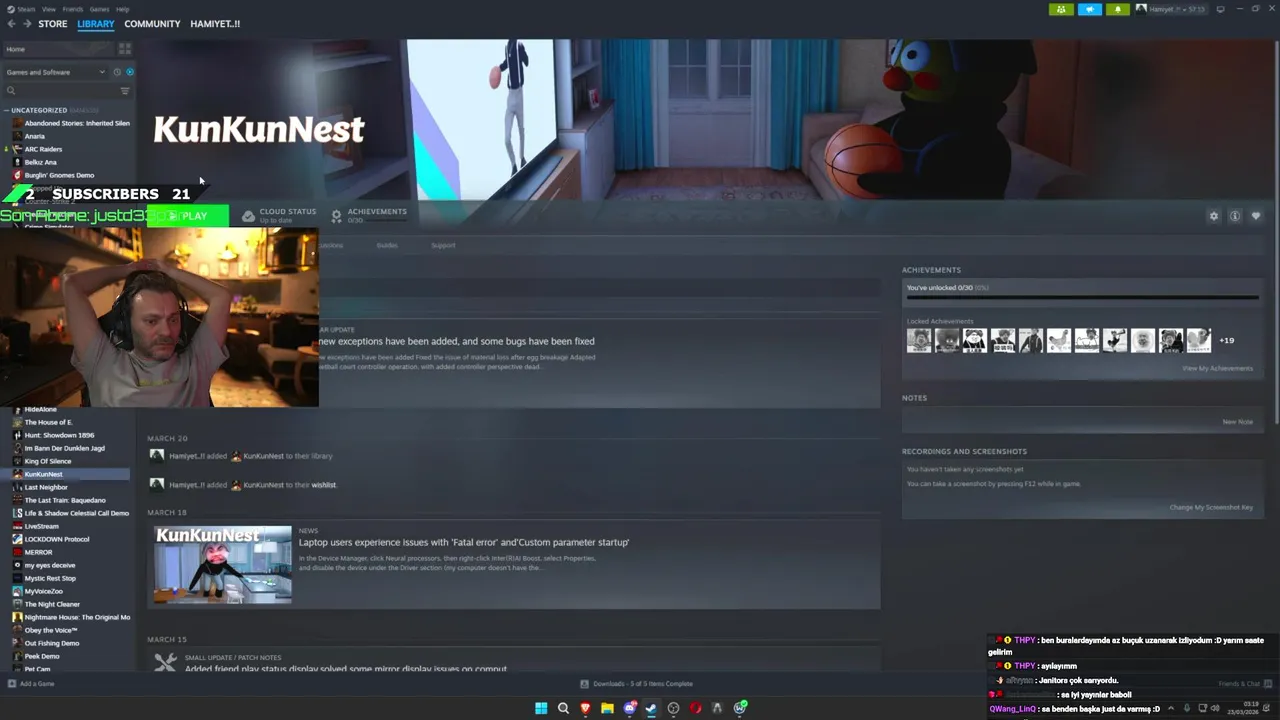The height and width of the screenshot is (720, 1280).
Task: Select The Night Cleaner
Action: pyautogui.click(x=52, y=604)
